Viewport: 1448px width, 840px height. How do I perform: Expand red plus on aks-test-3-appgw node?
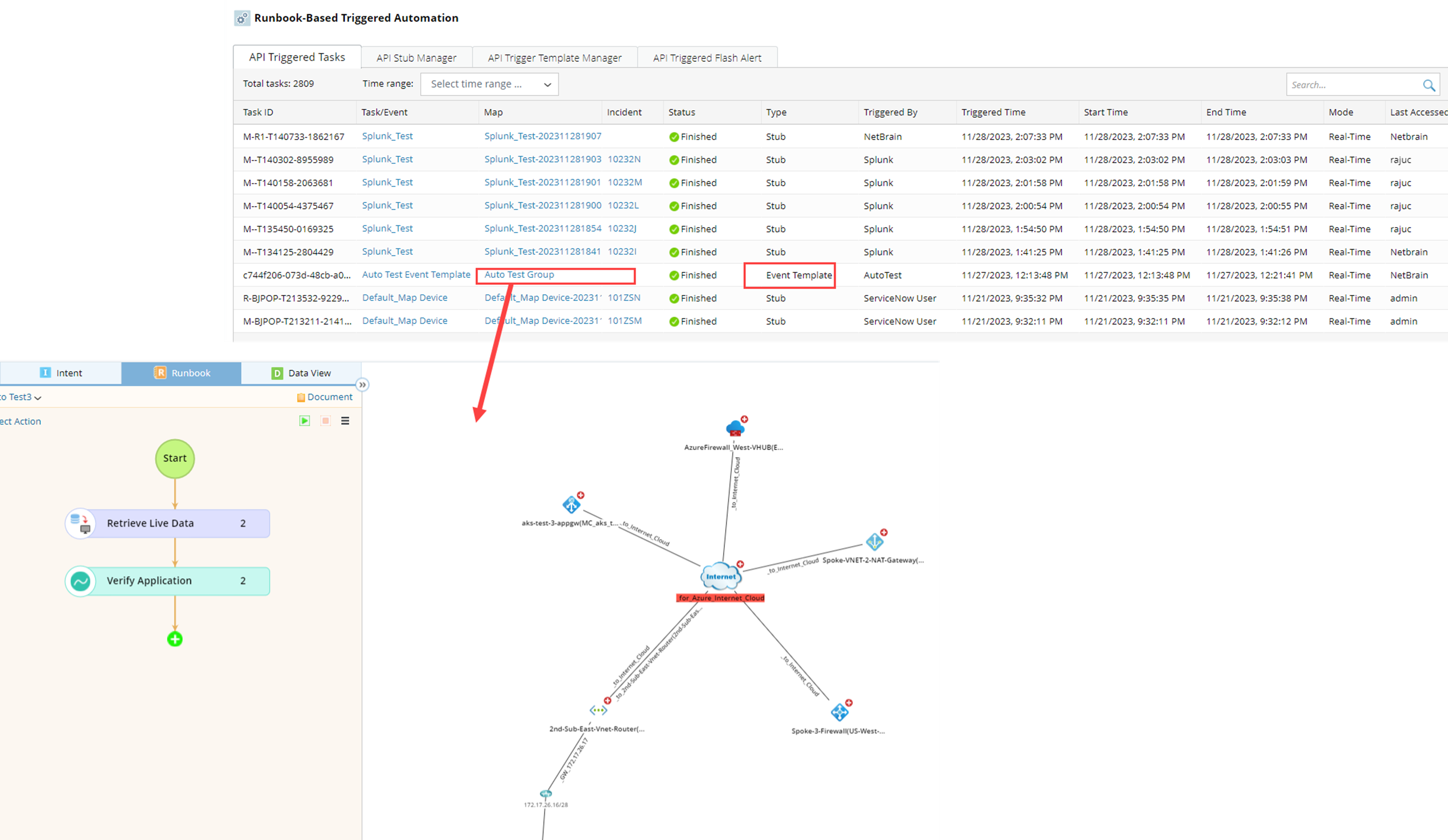coord(580,495)
